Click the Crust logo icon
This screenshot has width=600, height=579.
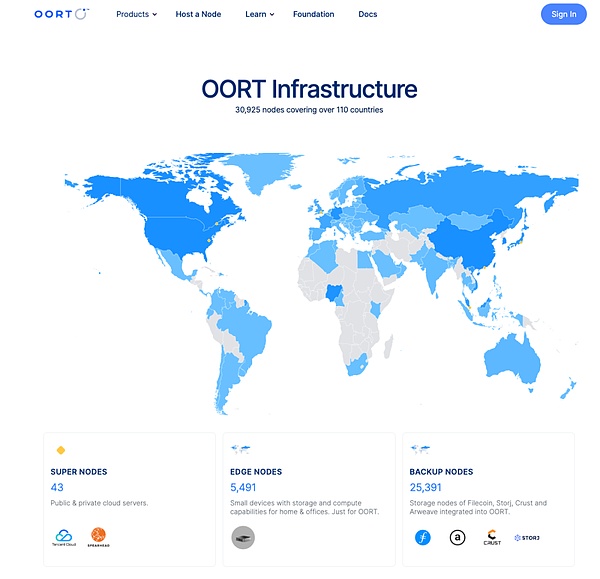click(x=492, y=537)
